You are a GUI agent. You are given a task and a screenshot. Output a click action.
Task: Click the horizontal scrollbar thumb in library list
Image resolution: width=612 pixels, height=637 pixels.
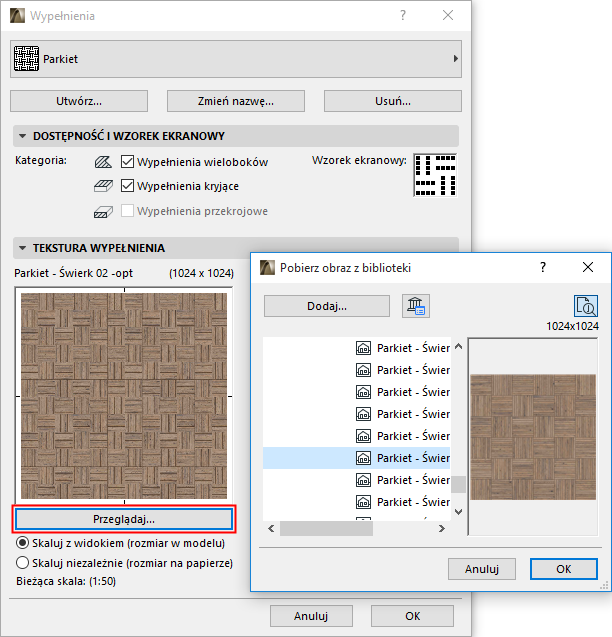pyautogui.click(x=326, y=529)
